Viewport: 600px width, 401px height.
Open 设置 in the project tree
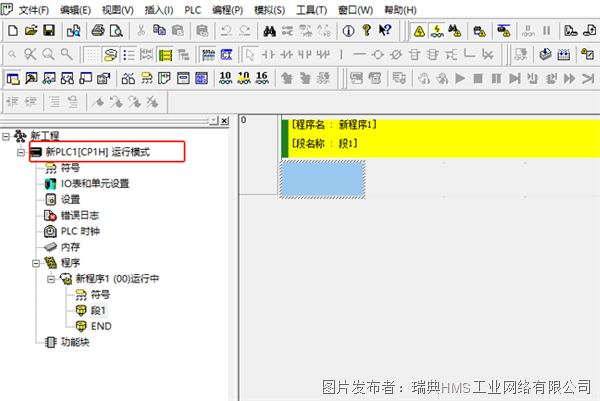[70, 199]
